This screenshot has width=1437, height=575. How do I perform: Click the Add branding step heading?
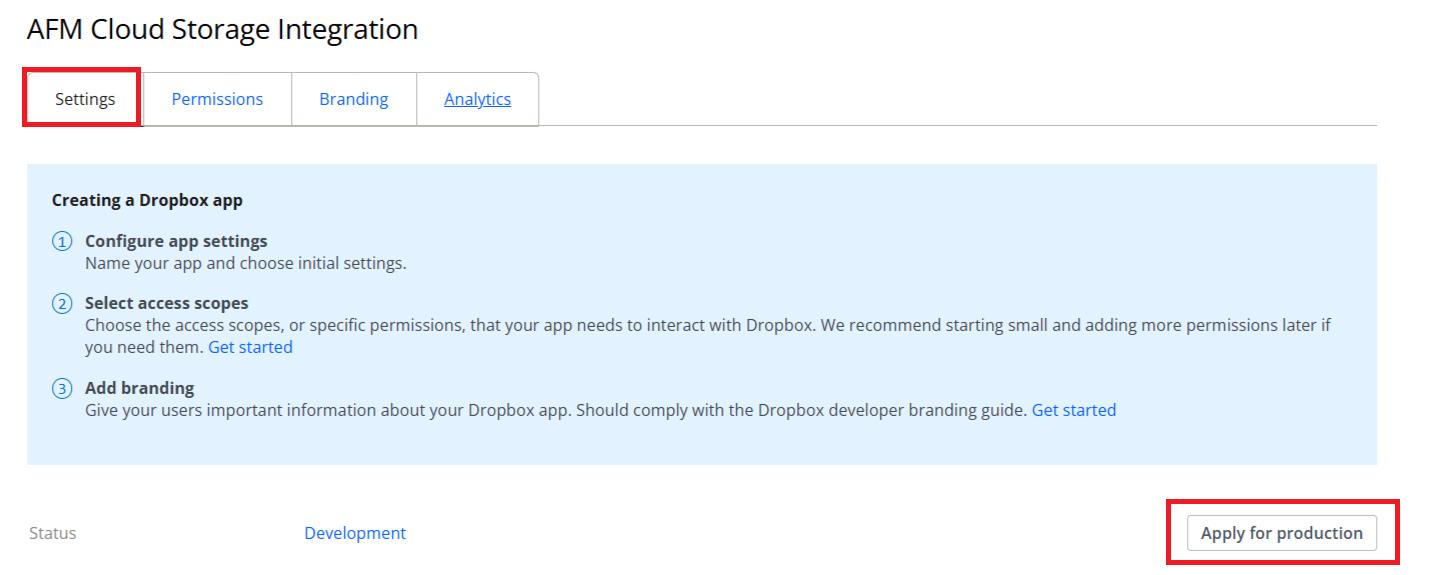[139, 388]
